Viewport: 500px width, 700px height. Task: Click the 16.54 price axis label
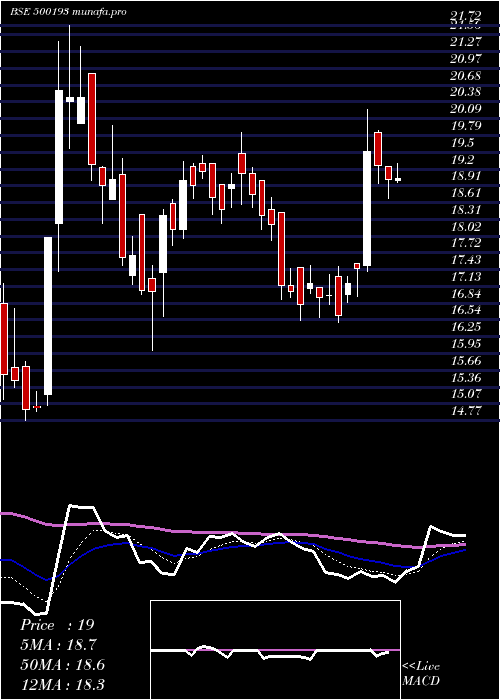[466, 310]
